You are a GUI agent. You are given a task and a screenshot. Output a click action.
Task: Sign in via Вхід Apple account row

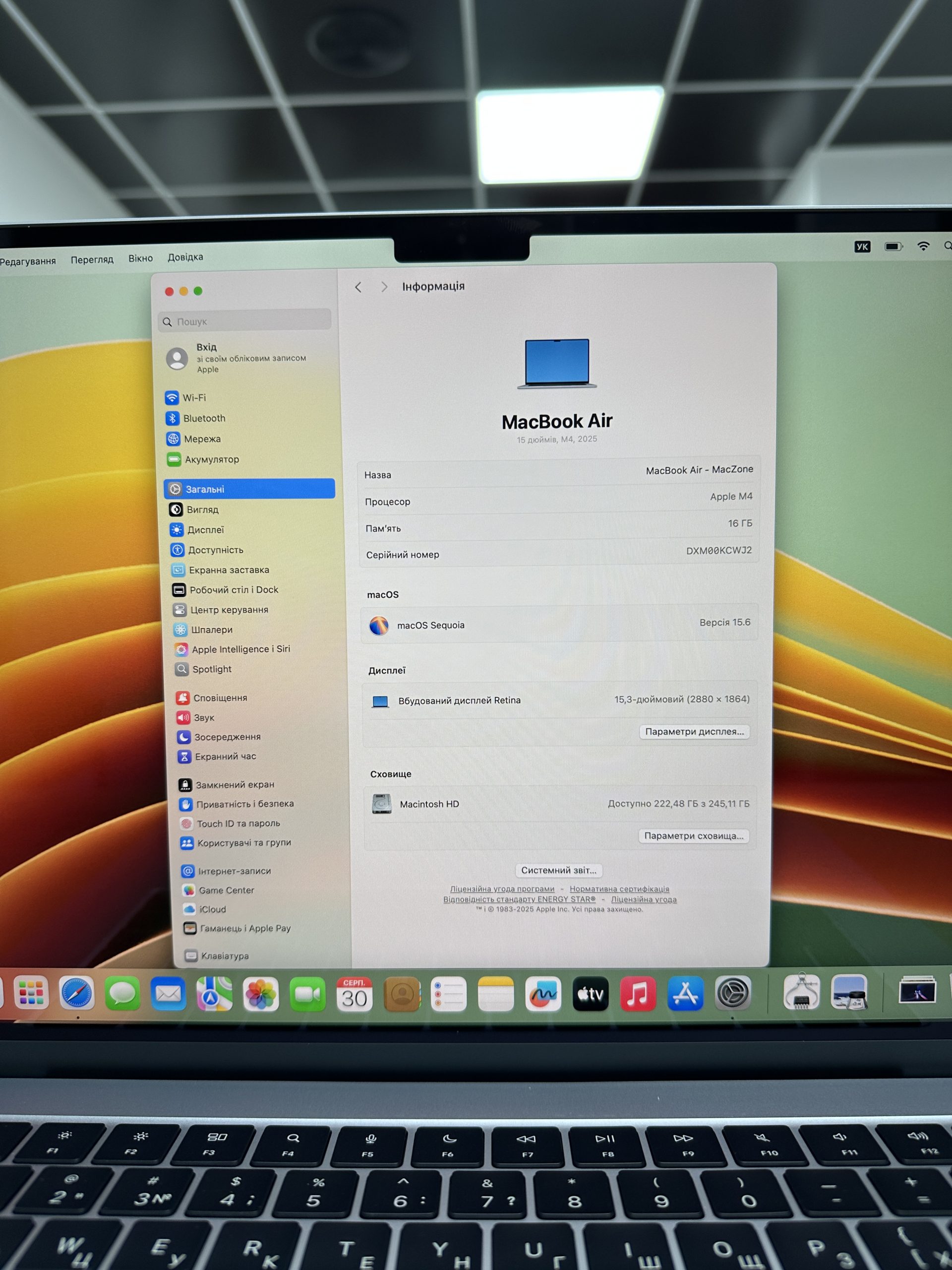(237, 358)
